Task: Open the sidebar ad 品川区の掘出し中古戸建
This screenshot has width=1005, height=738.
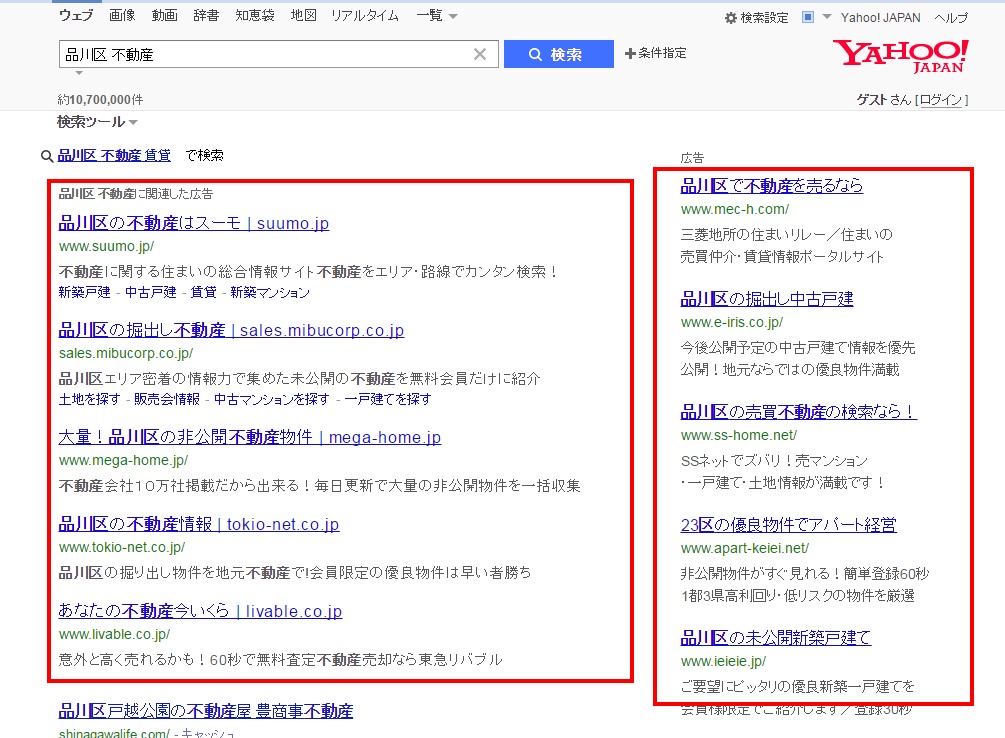Action: [767, 299]
